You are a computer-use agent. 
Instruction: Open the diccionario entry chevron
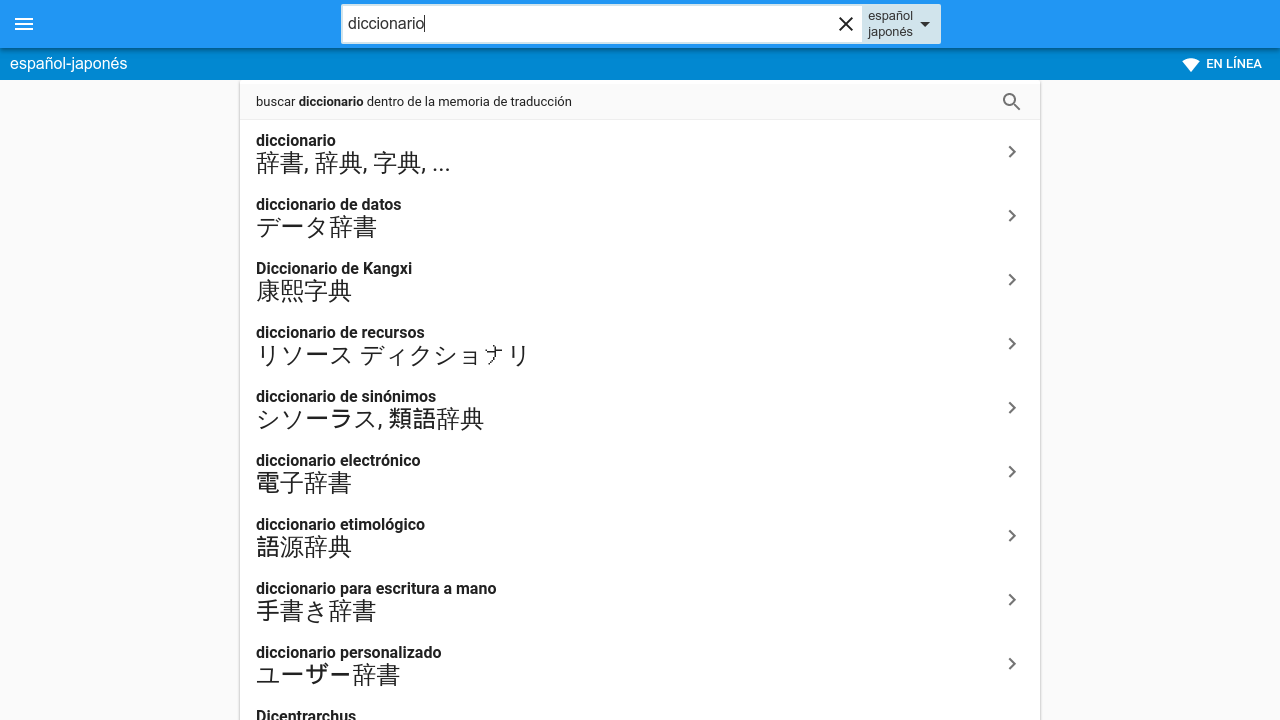click(x=1012, y=152)
